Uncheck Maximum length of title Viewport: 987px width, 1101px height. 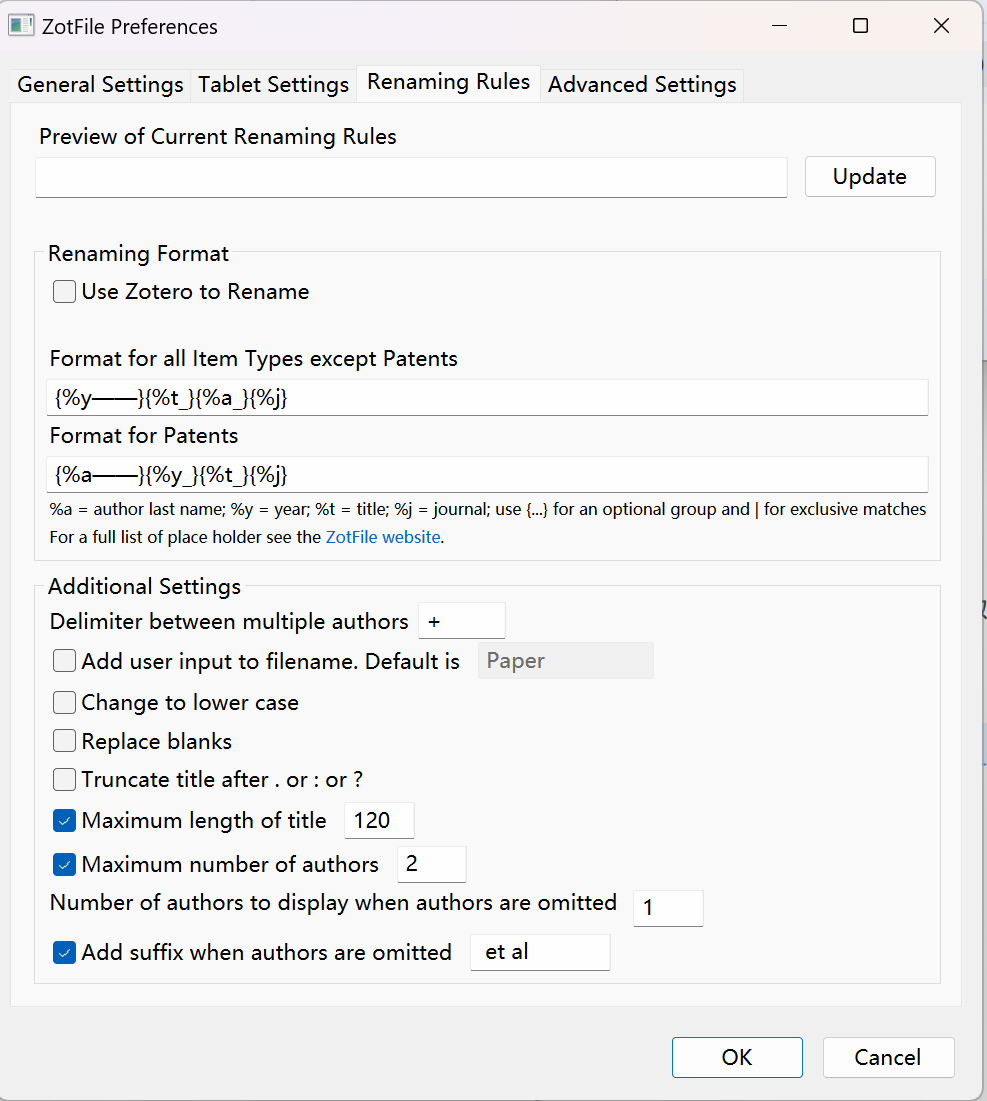point(65,821)
